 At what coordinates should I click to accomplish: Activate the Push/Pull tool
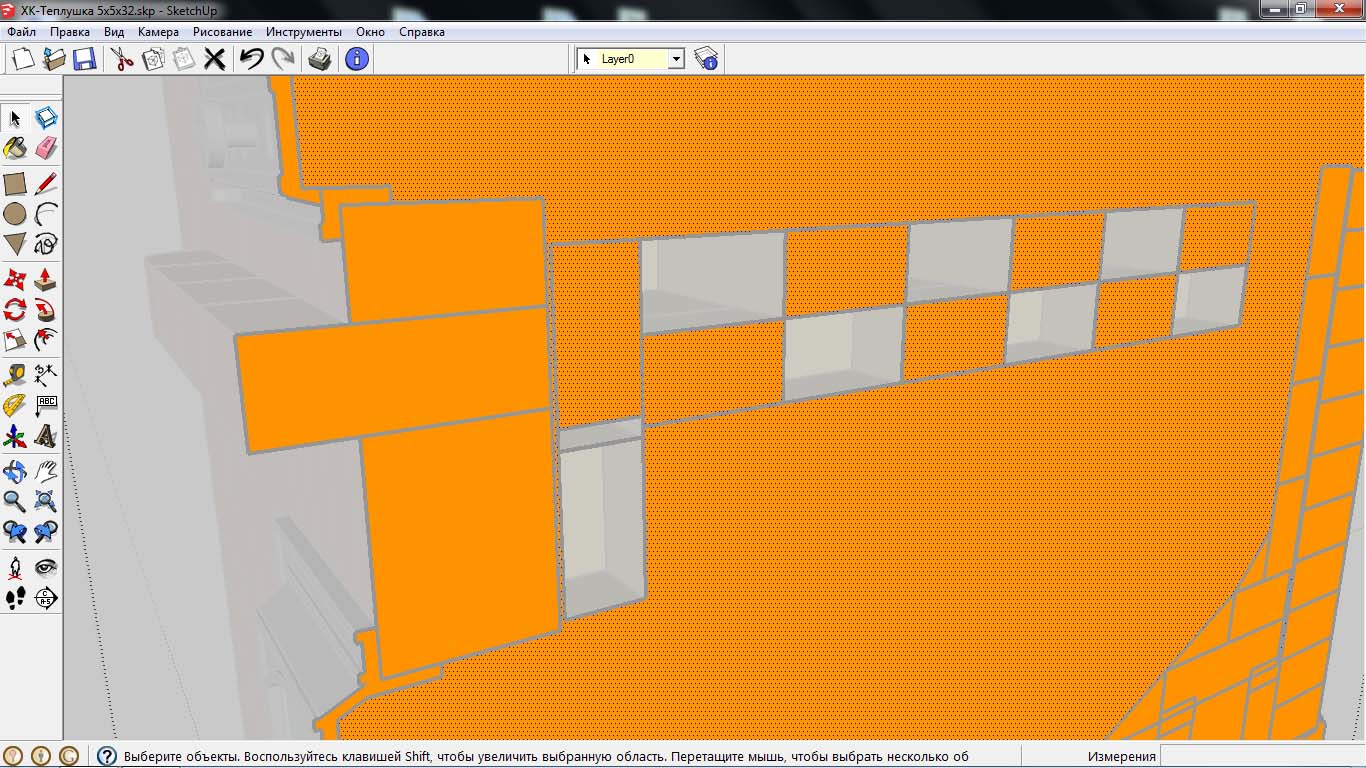pos(46,279)
